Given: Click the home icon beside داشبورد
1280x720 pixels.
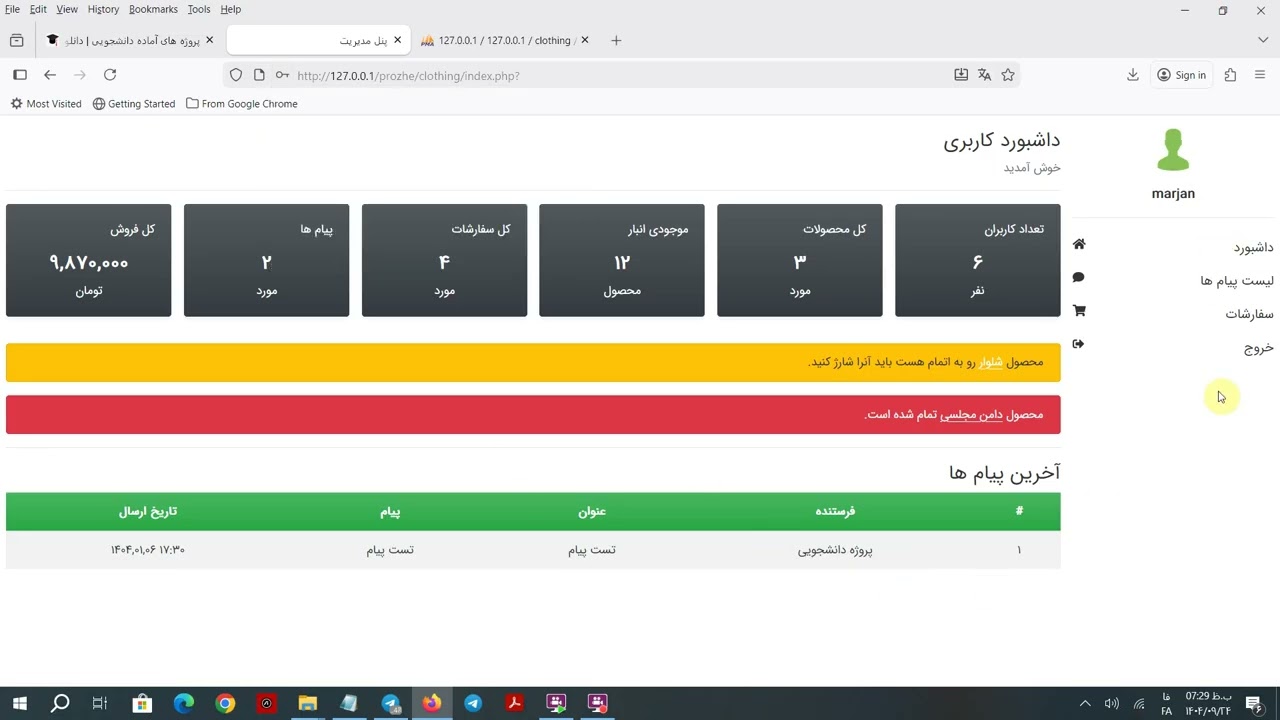Looking at the screenshot, I should coord(1079,244).
